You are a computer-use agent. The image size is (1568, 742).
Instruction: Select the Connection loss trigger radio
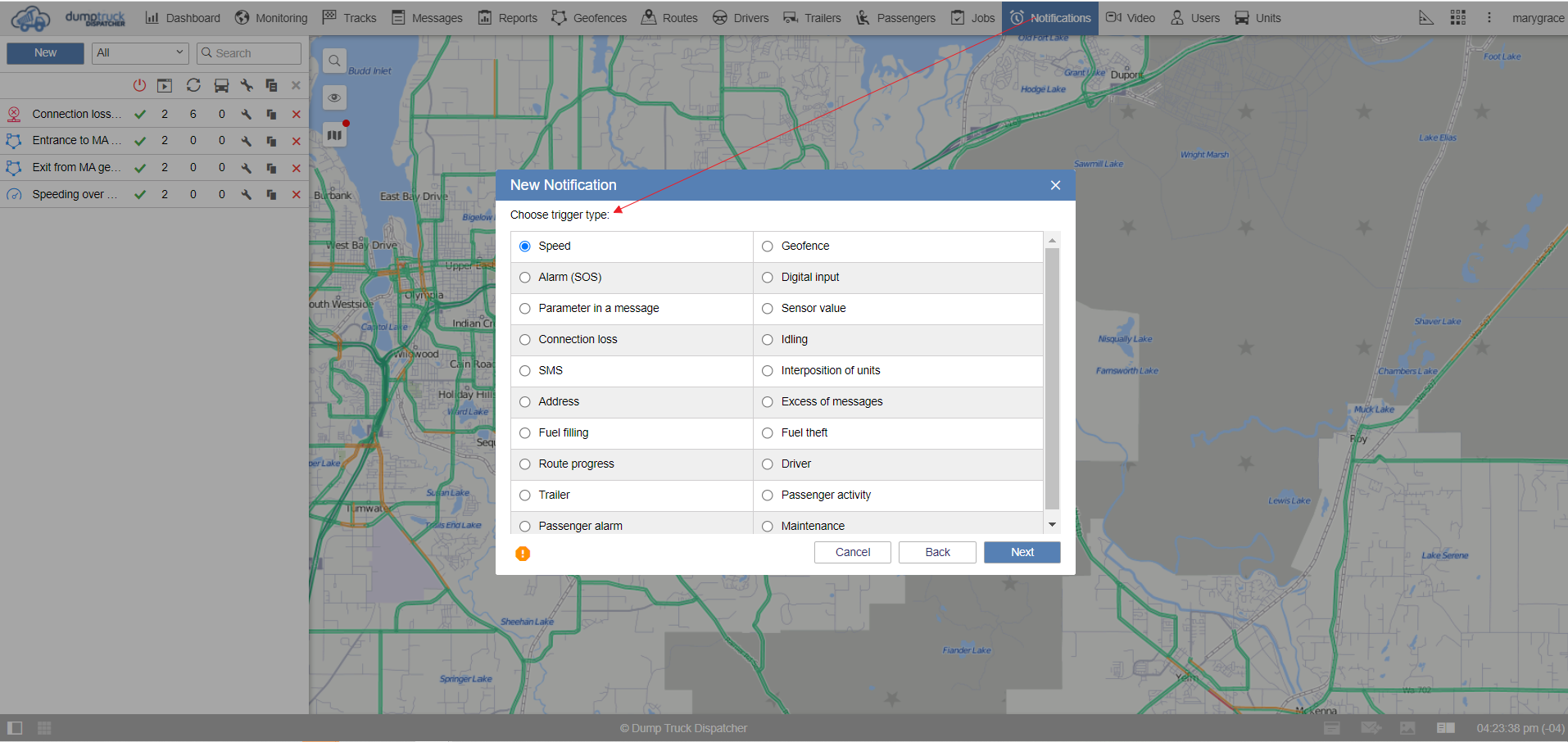[525, 340]
